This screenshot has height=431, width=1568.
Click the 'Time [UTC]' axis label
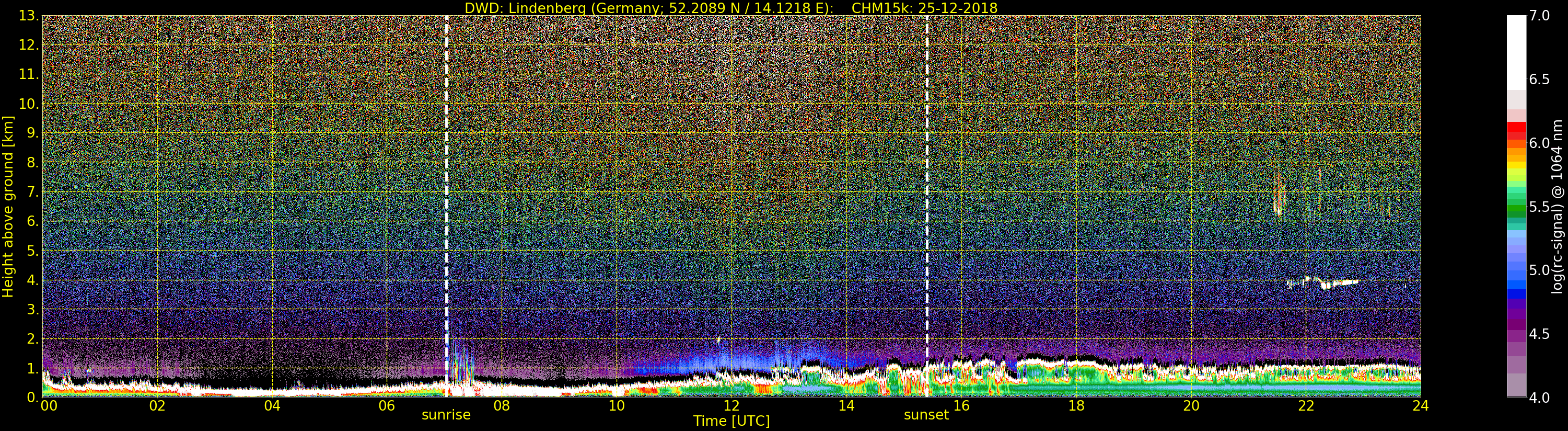coord(731,421)
